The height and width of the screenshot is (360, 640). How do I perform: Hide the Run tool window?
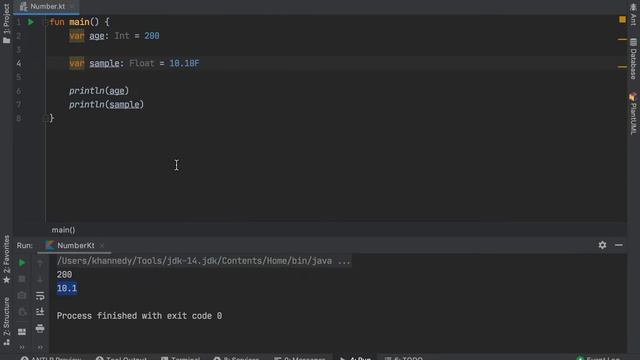619,245
